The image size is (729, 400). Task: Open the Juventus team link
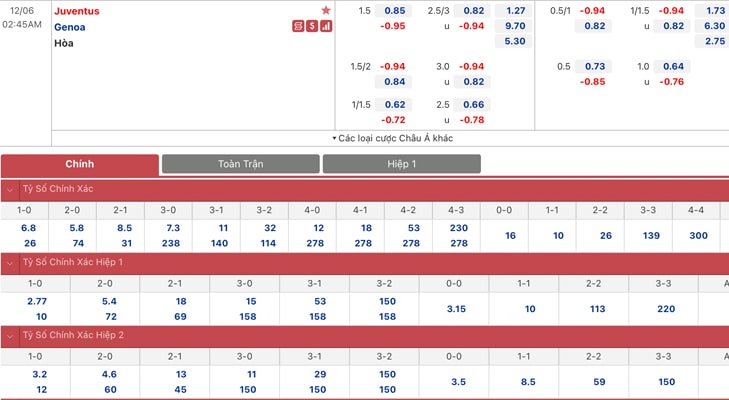click(x=77, y=11)
